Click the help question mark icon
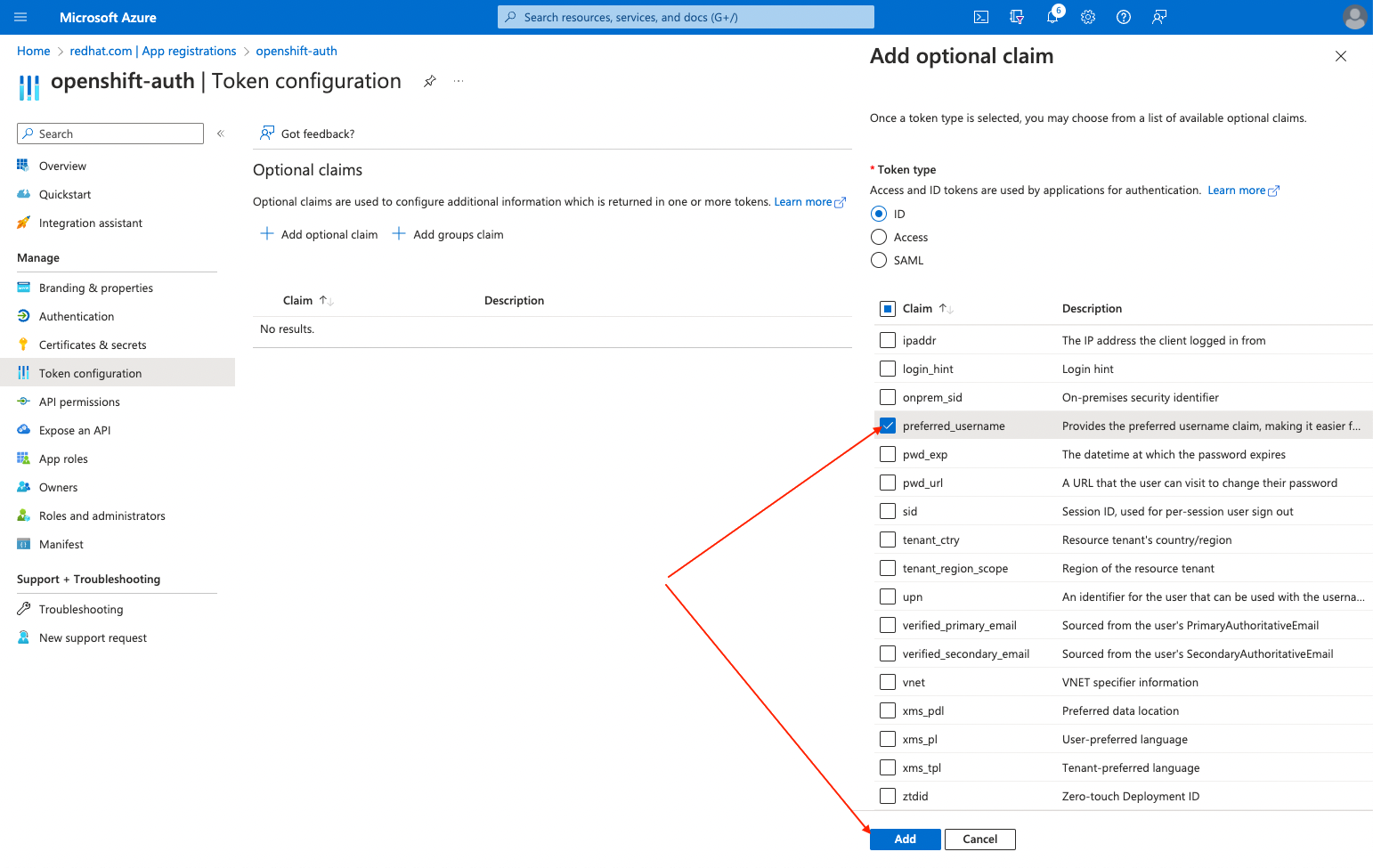Screen dimensions: 1373x868 tap(1124, 17)
